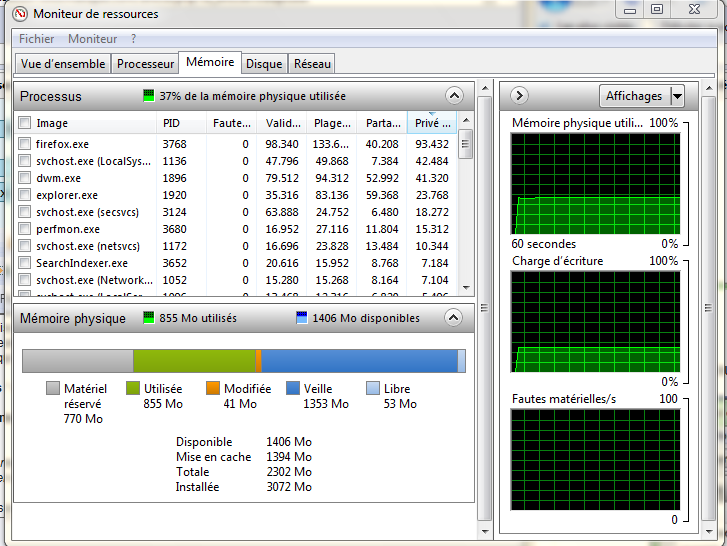
Task: Click the green Utilisée legend swatch
Action: click(x=133, y=388)
